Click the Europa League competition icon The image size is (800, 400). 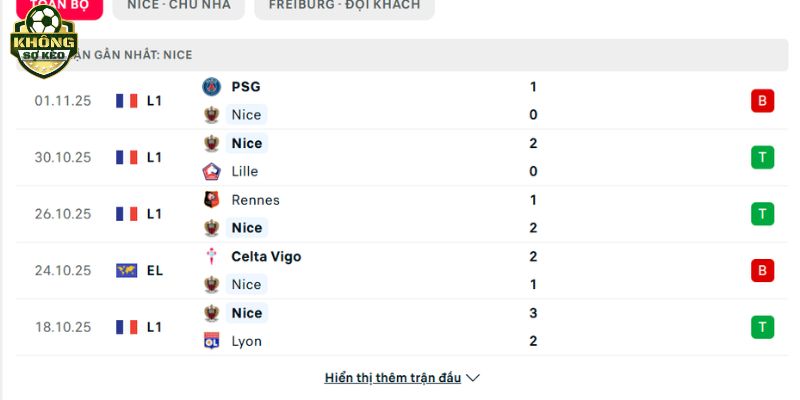tap(126, 270)
